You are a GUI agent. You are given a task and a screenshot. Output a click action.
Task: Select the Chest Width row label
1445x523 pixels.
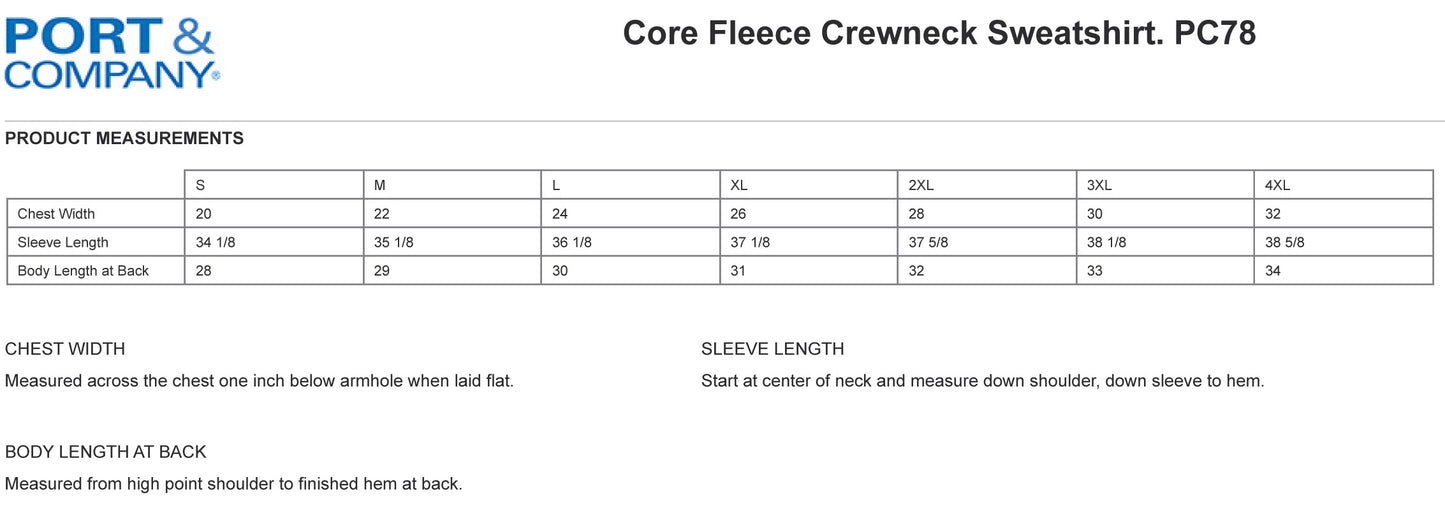[x=56, y=214]
